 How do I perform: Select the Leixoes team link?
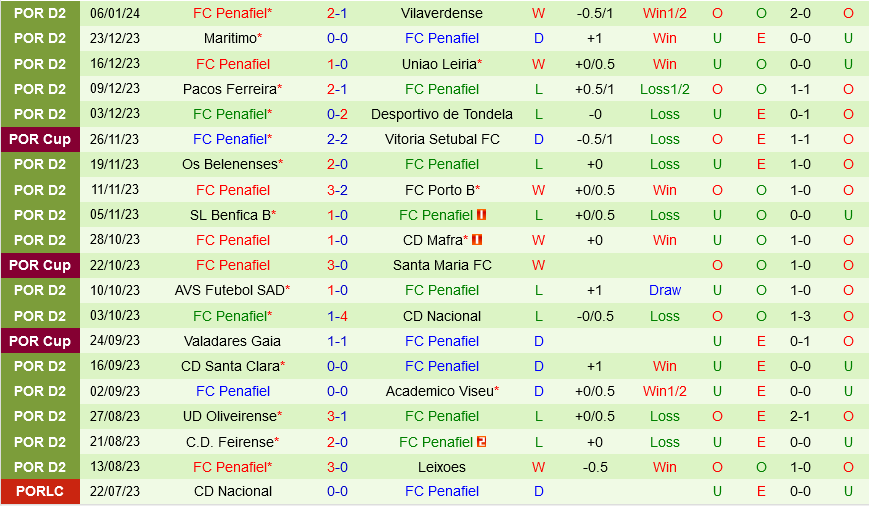[x=441, y=467]
